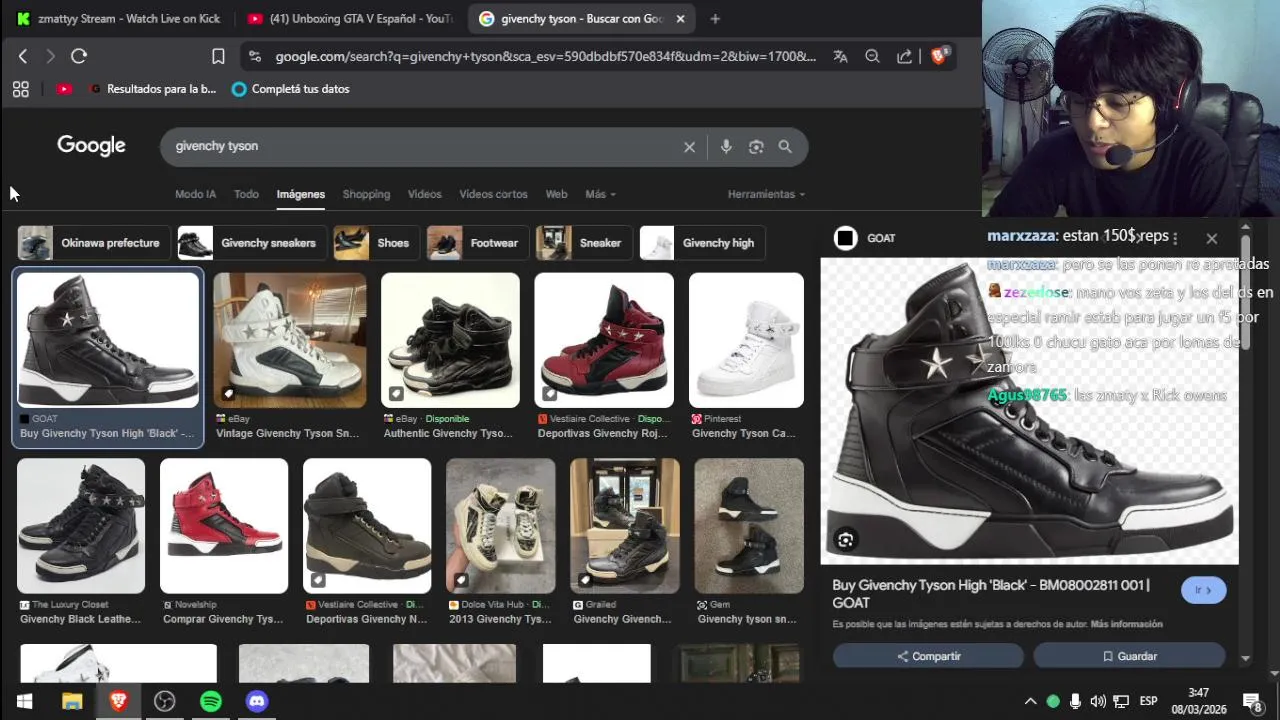This screenshot has height=720, width=1280.
Task: Open OBS Studio from the taskbar
Action: coord(164,701)
